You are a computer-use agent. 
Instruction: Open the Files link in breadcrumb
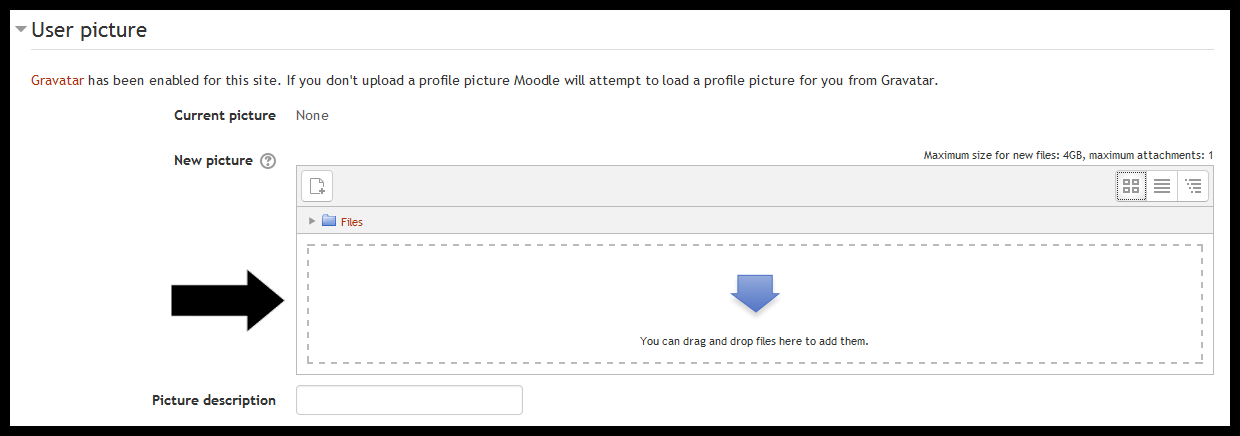352,222
